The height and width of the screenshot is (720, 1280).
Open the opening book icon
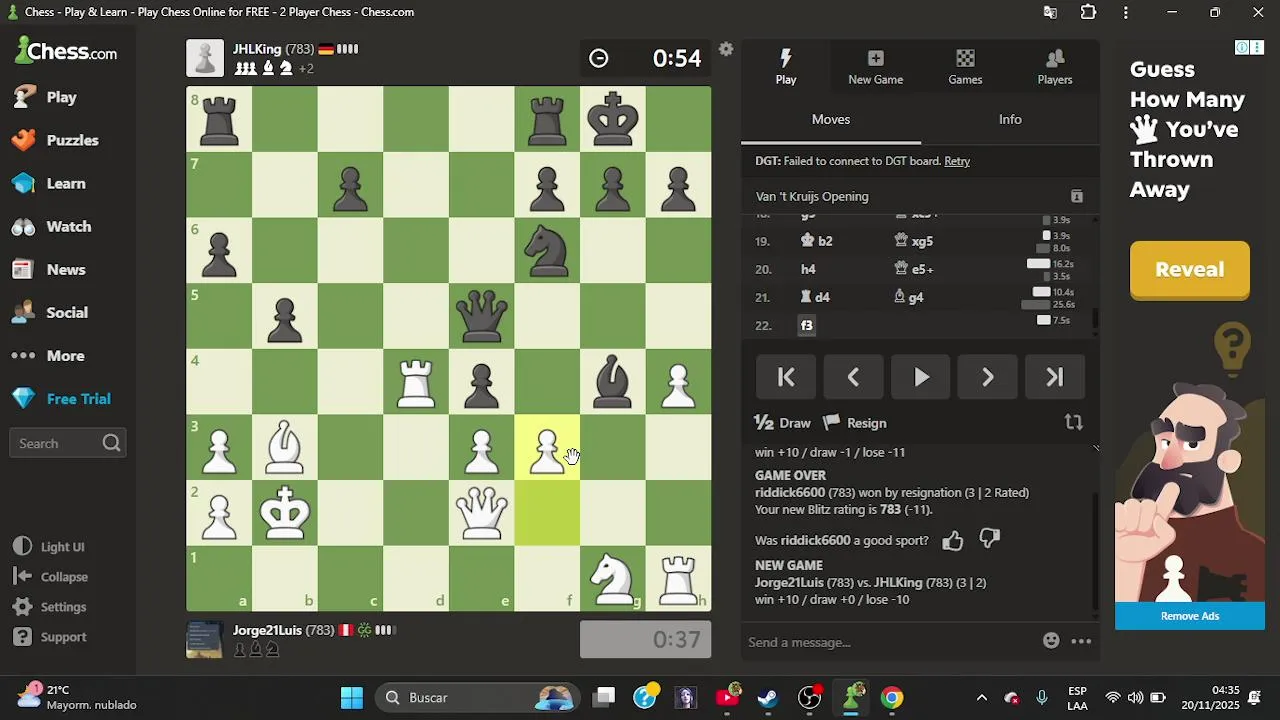pos(1077,196)
